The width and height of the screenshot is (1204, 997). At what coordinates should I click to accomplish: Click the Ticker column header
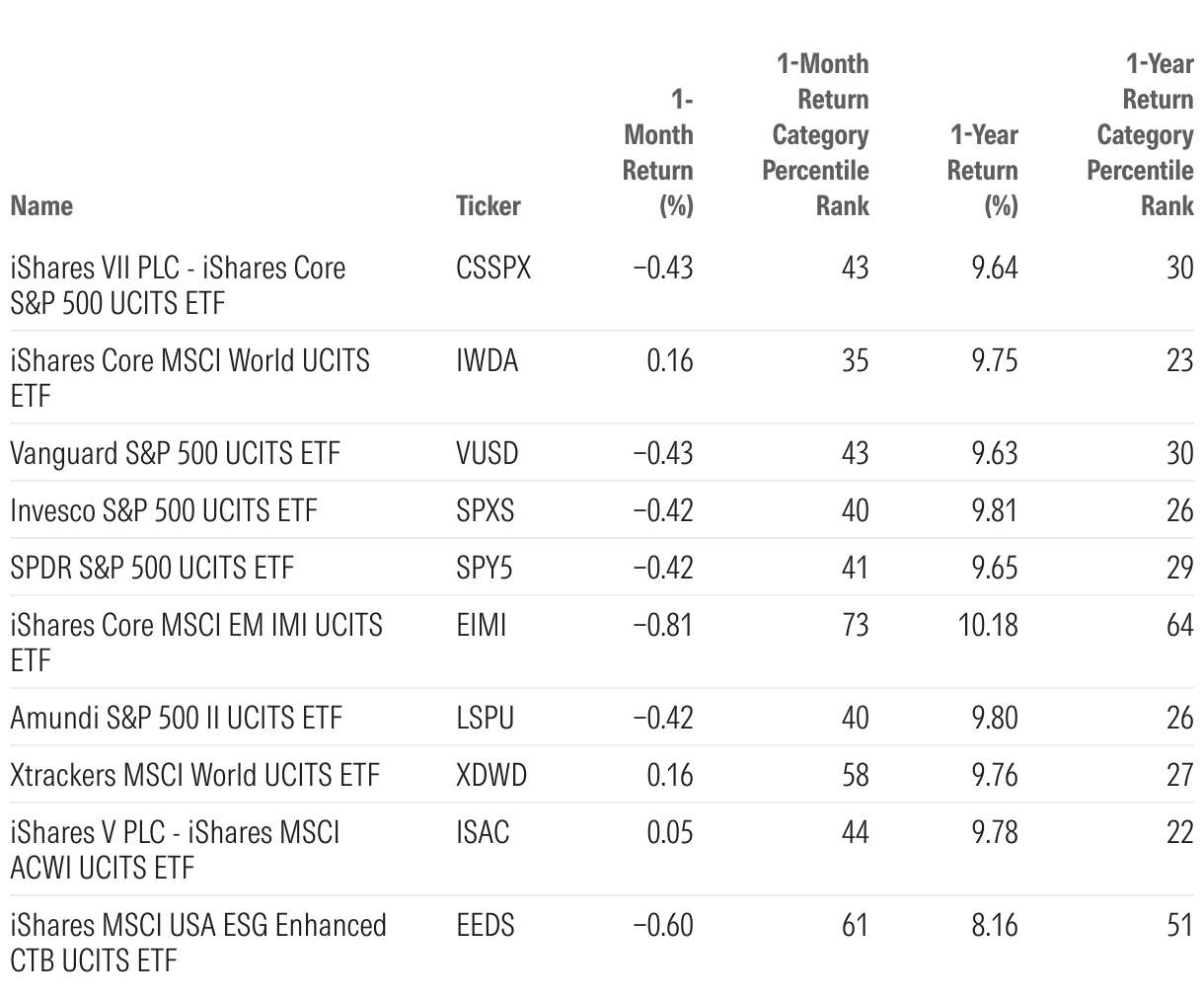coord(488,205)
